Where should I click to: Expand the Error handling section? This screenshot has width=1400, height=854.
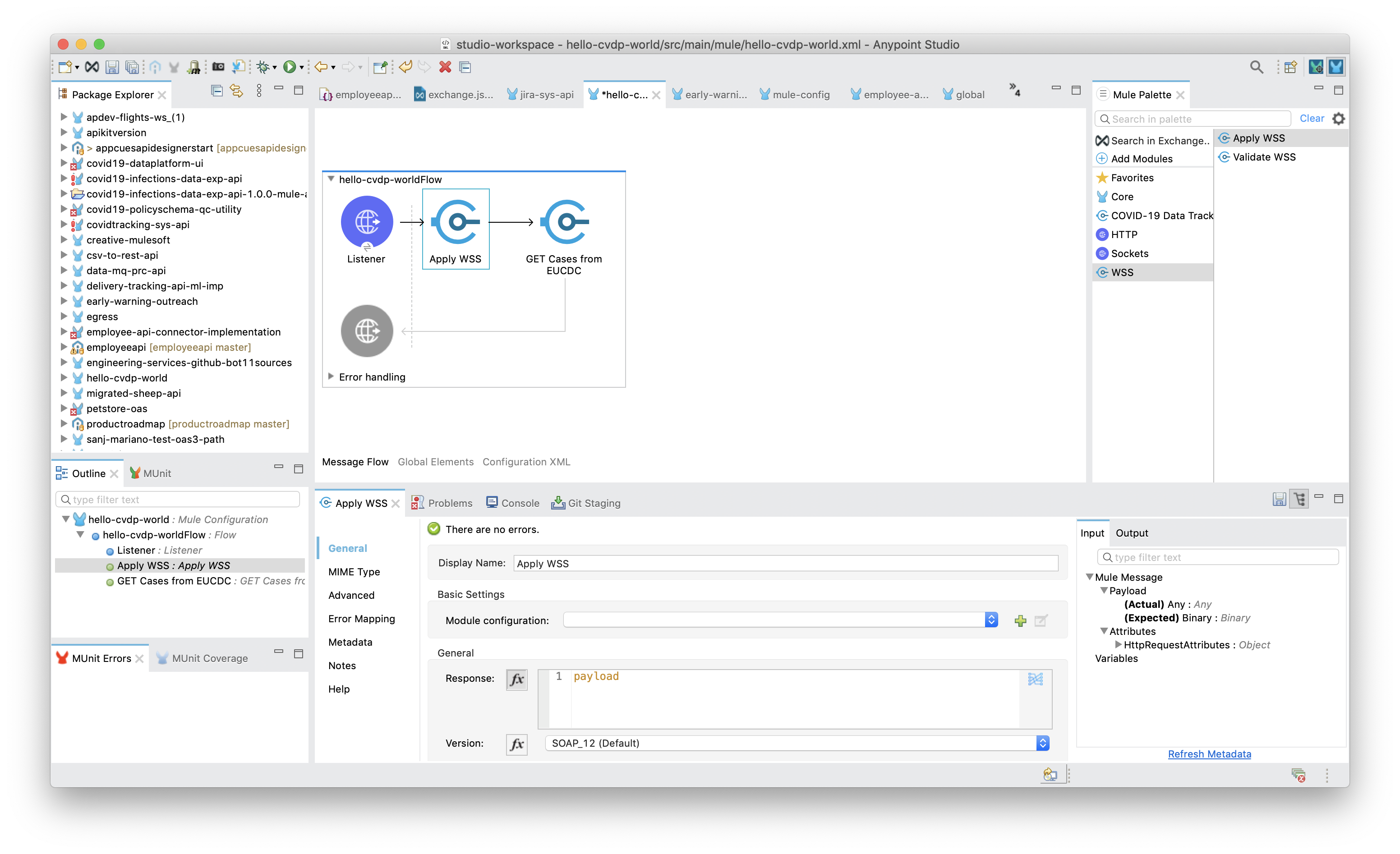[331, 376]
